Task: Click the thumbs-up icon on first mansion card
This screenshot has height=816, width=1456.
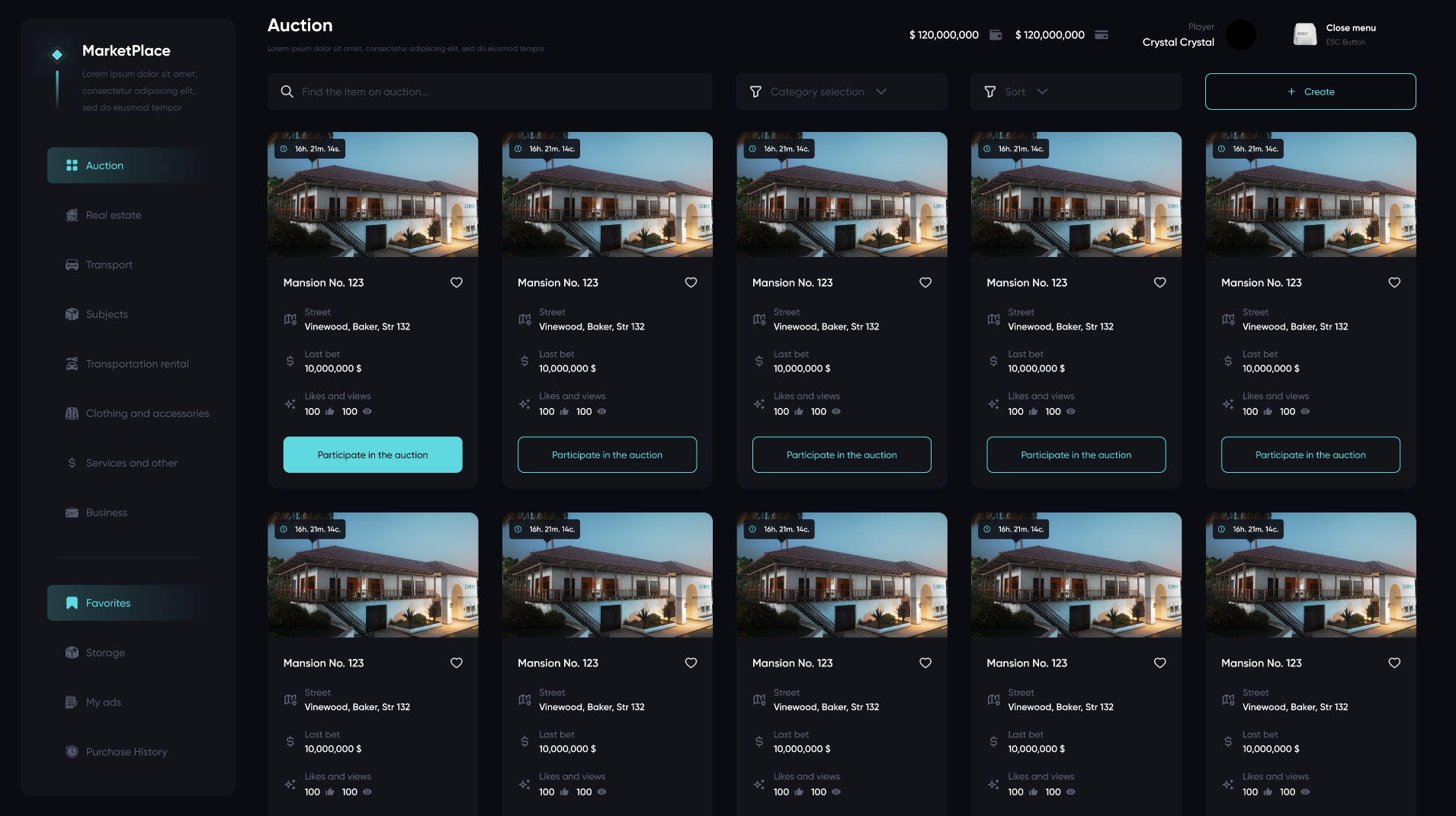Action: pyautogui.click(x=330, y=412)
